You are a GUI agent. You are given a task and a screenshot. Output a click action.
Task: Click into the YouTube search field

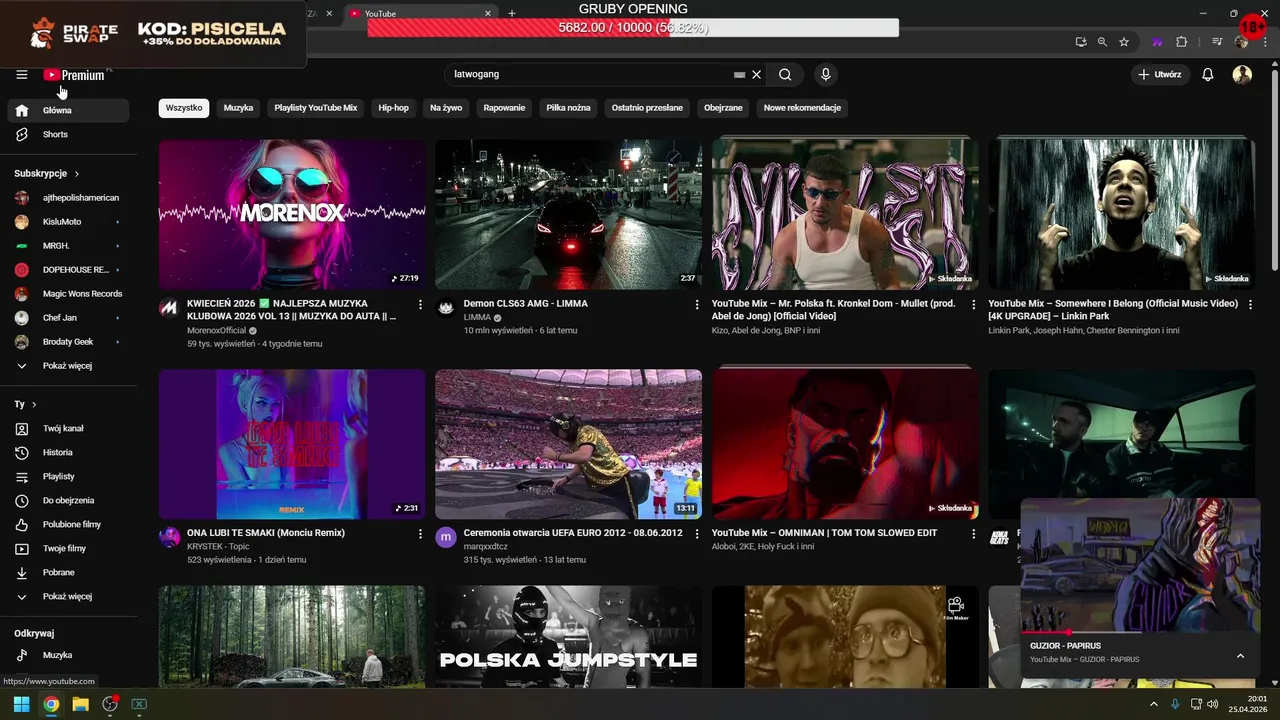tap(590, 74)
